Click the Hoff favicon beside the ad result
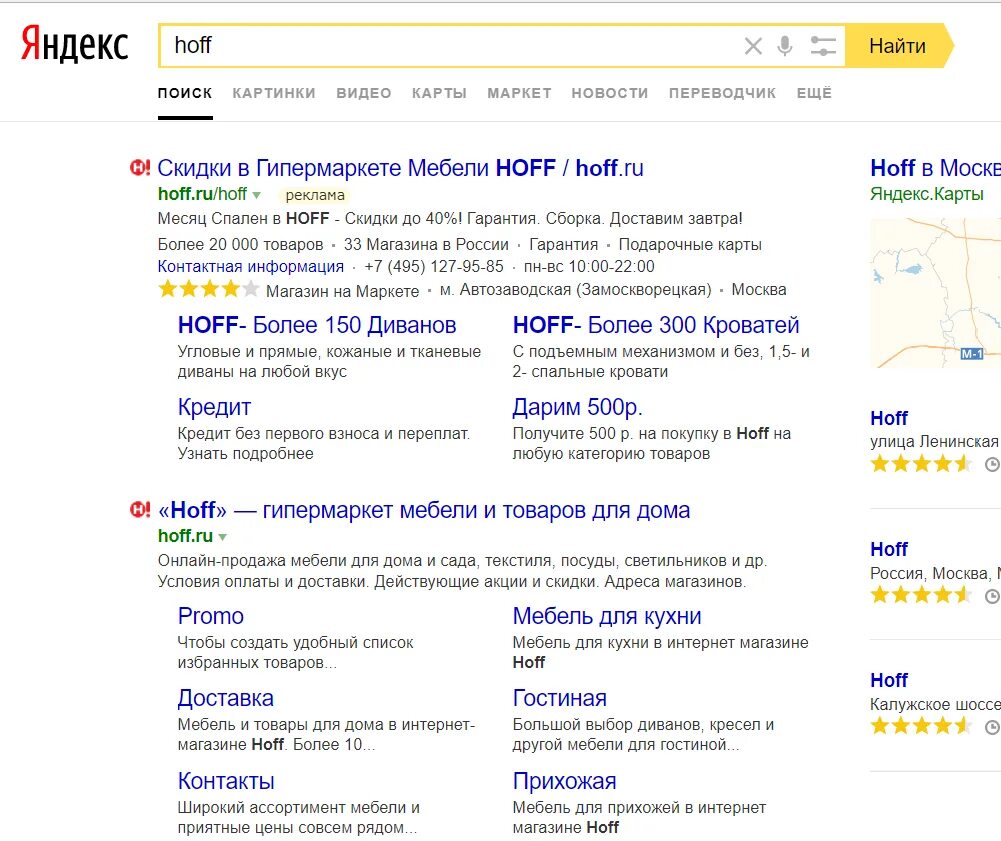The width and height of the screenshot is (1001, 841). click(x=140, y=168)
